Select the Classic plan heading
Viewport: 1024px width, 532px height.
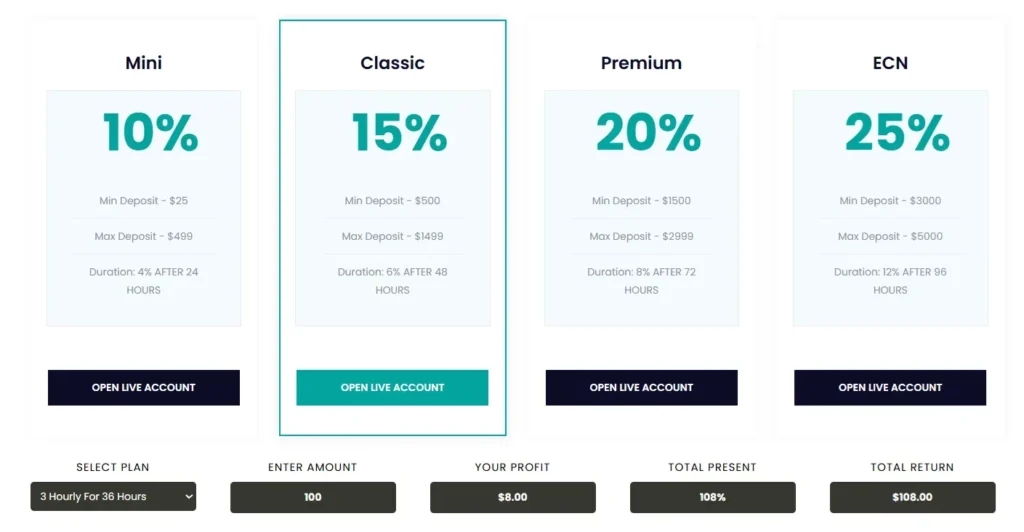(392, 63)
